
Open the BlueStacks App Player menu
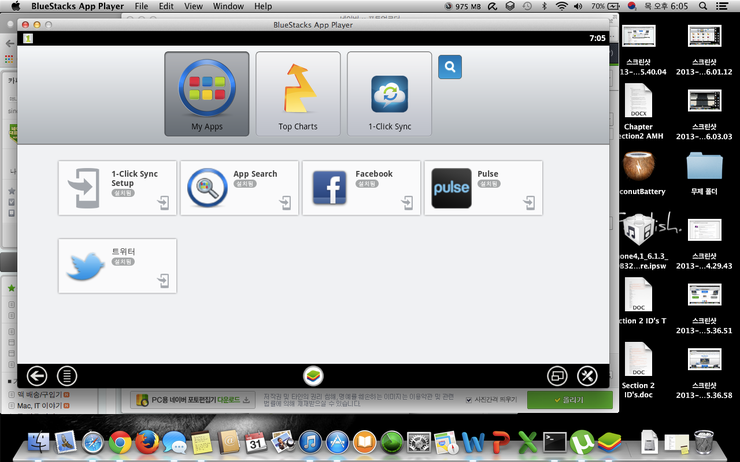77,6
